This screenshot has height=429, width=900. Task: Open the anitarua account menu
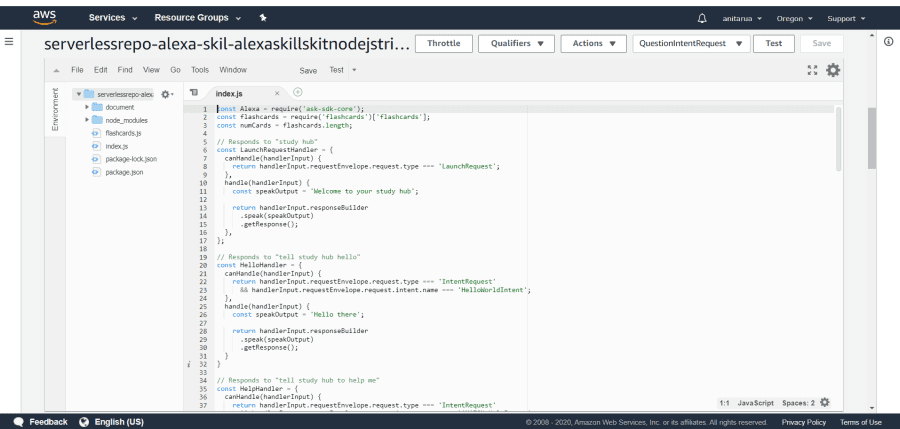[742, 18]
